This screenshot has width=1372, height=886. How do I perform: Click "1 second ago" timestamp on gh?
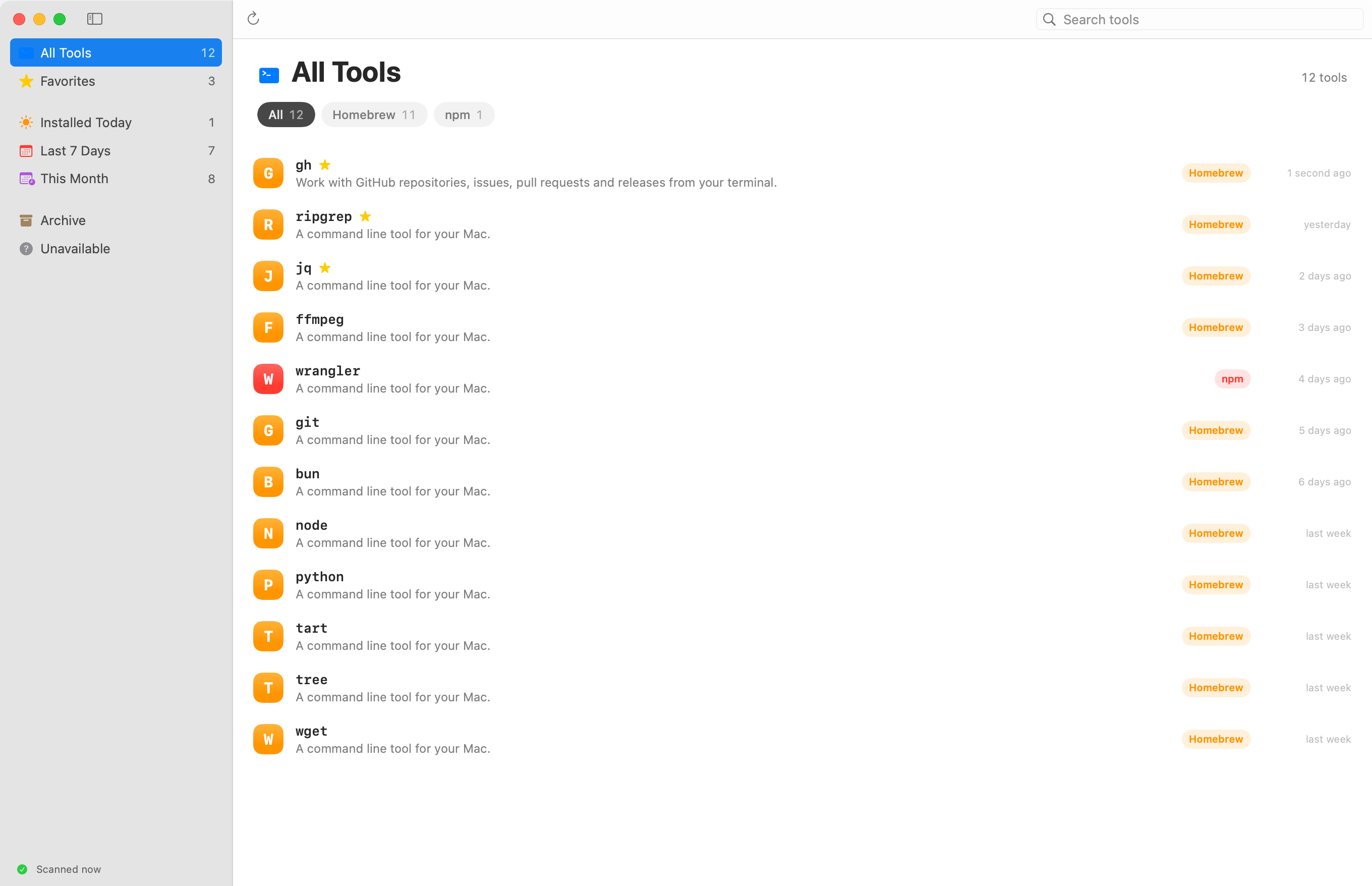[x=1319, y=173]
